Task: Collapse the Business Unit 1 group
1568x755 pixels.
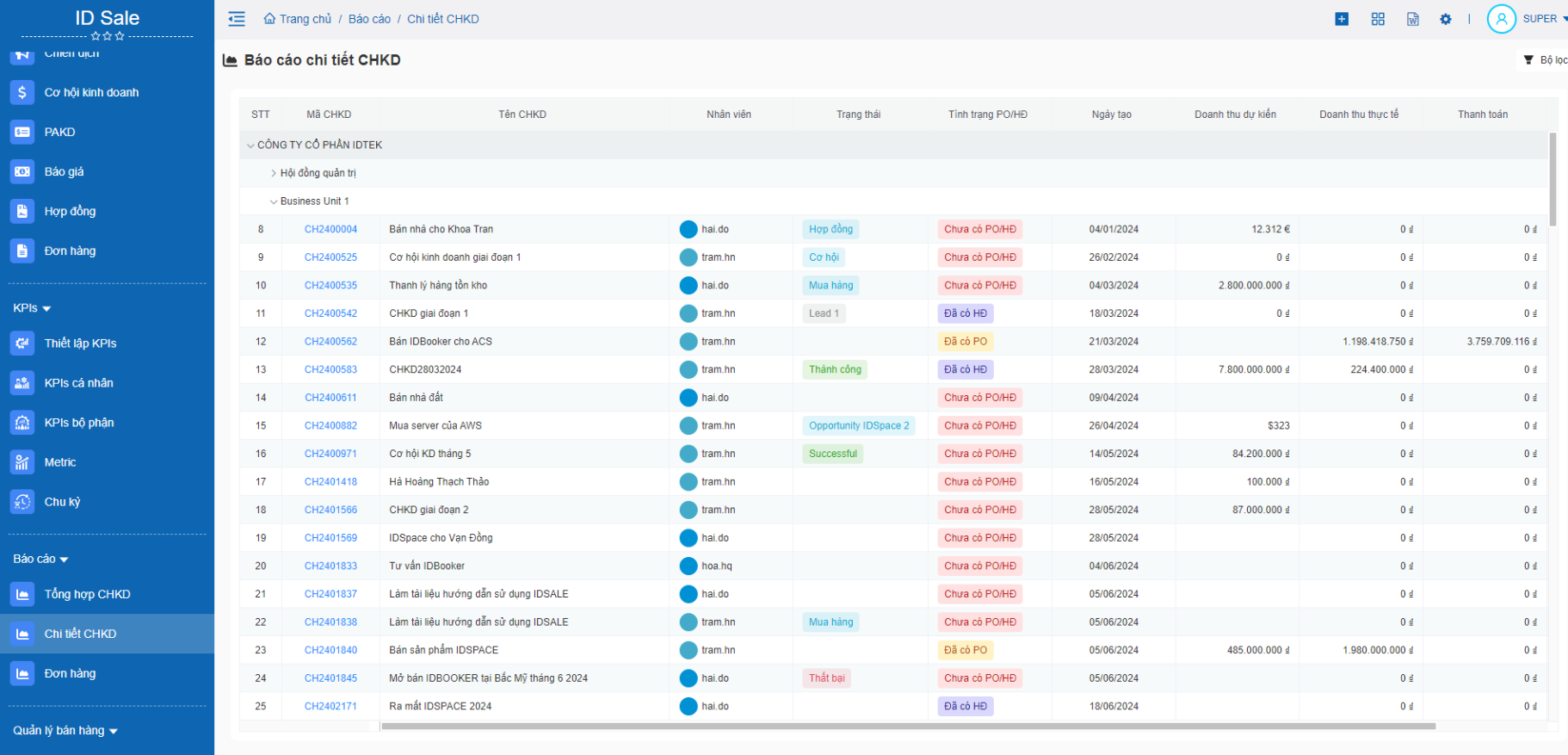Action: pos(274,201)
